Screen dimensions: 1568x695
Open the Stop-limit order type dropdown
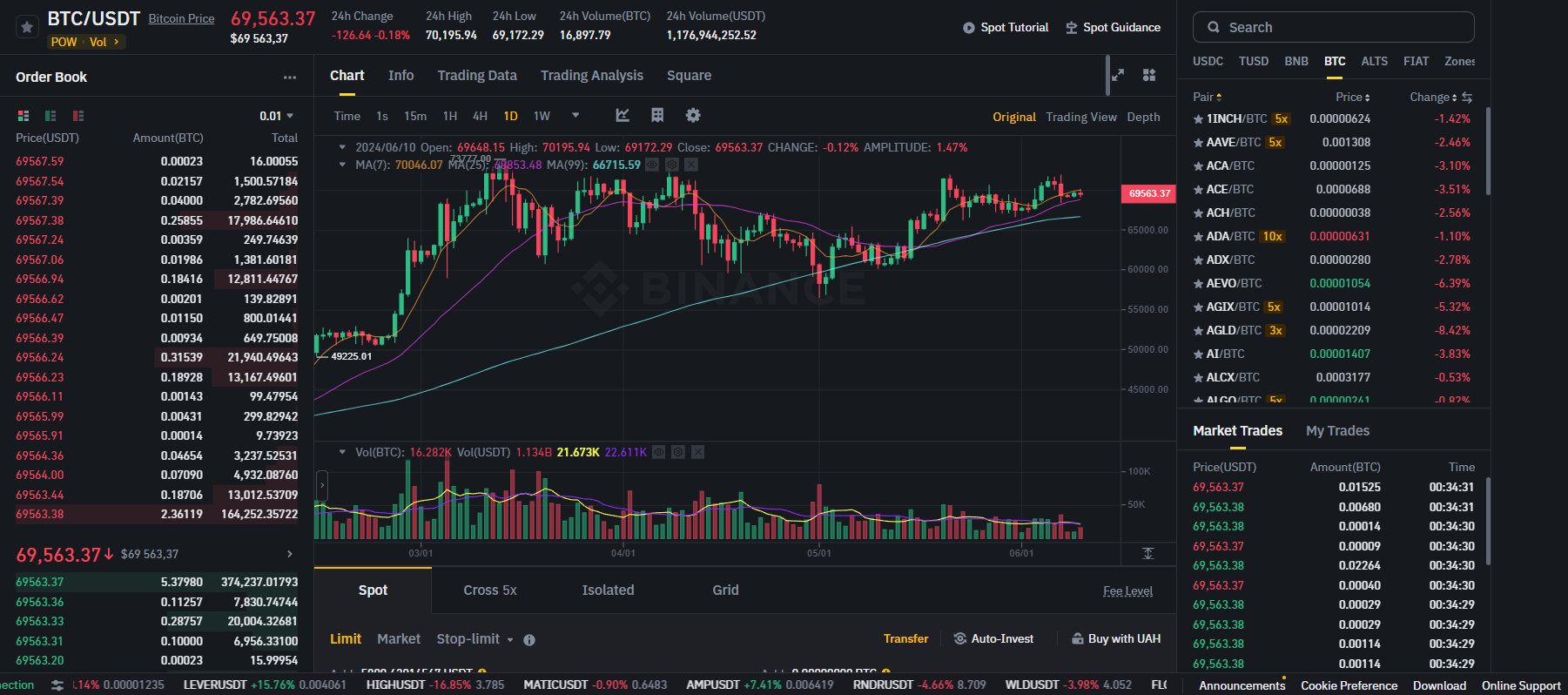(x=475, y=639)
